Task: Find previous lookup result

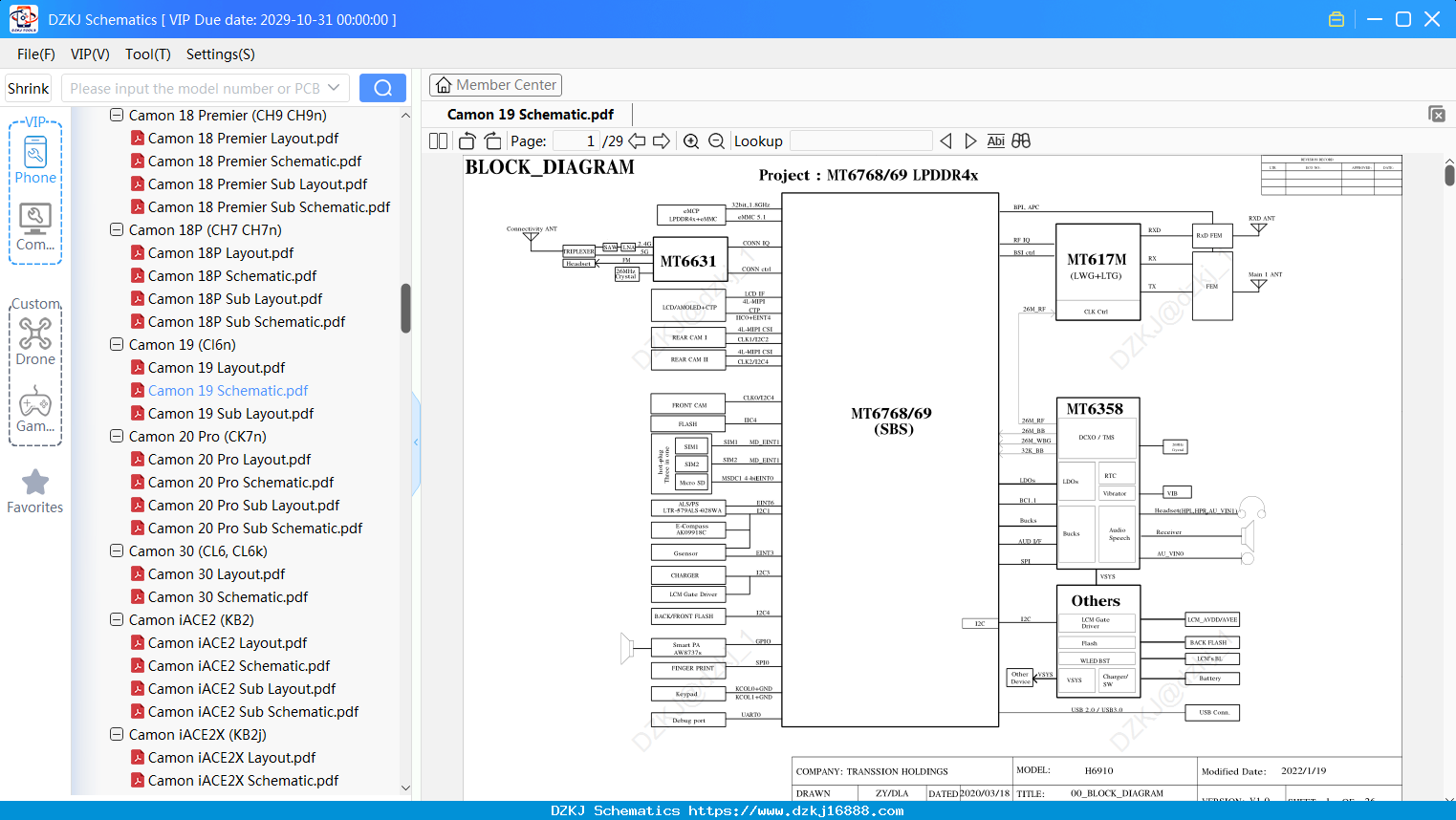Action: 945,141
